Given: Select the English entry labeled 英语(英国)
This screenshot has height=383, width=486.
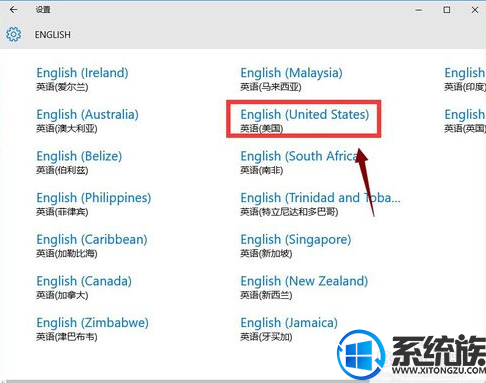Looking at the screenshot, I should click(x=465, y=121).
